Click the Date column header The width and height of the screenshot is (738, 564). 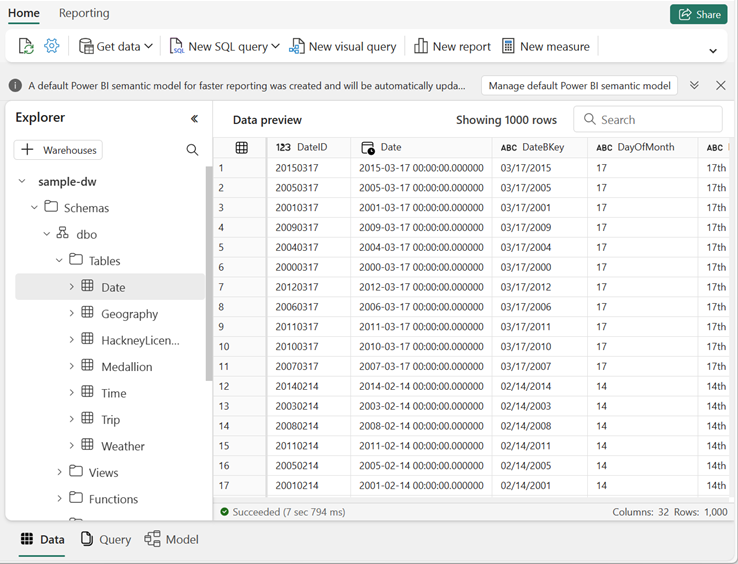(x=421, y=147)
